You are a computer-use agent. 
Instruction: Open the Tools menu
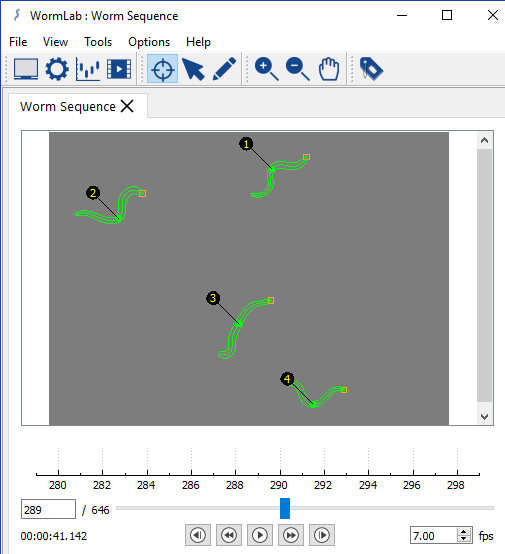[98, 42]
